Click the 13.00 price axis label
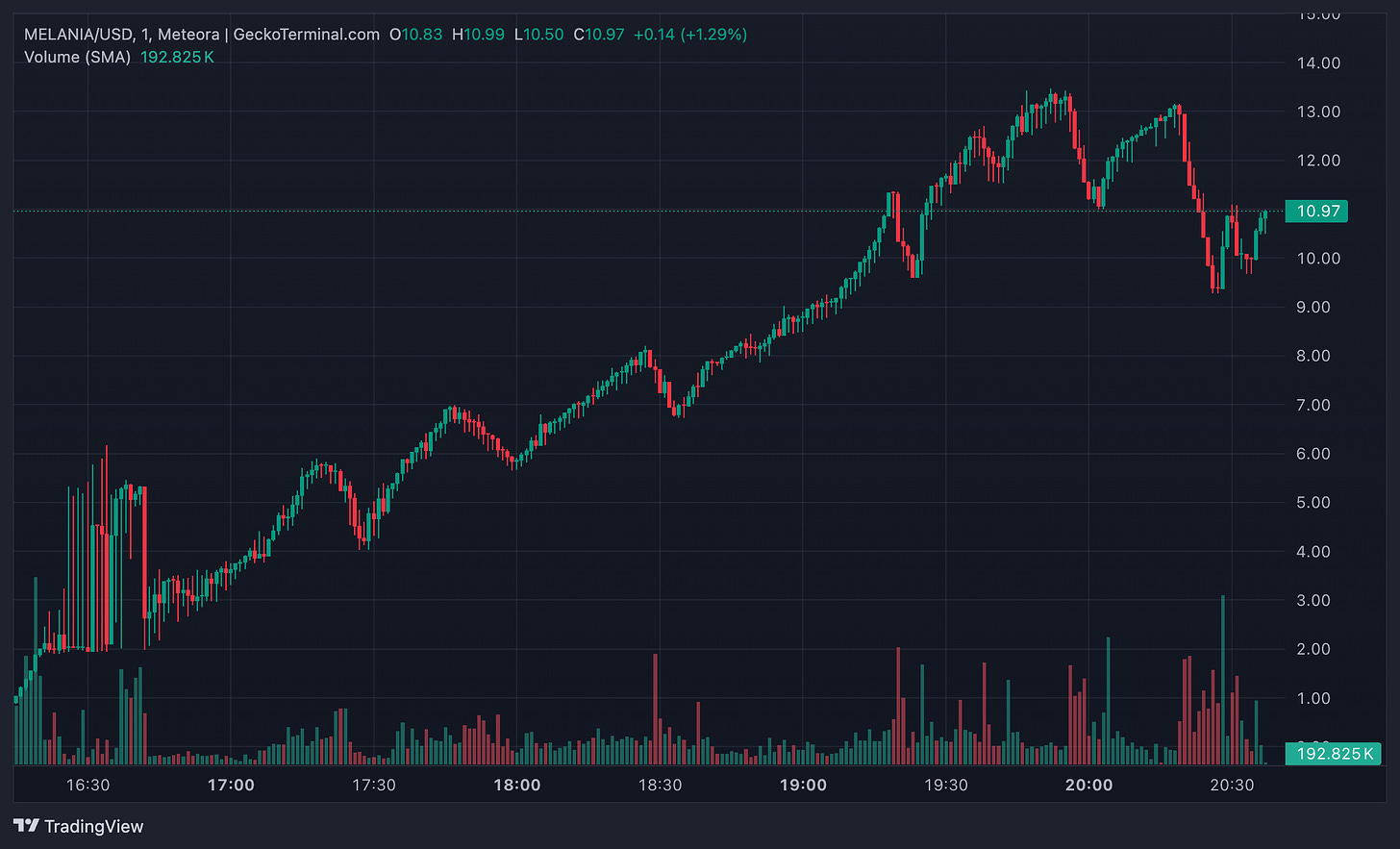 [x=1318, y=112]
